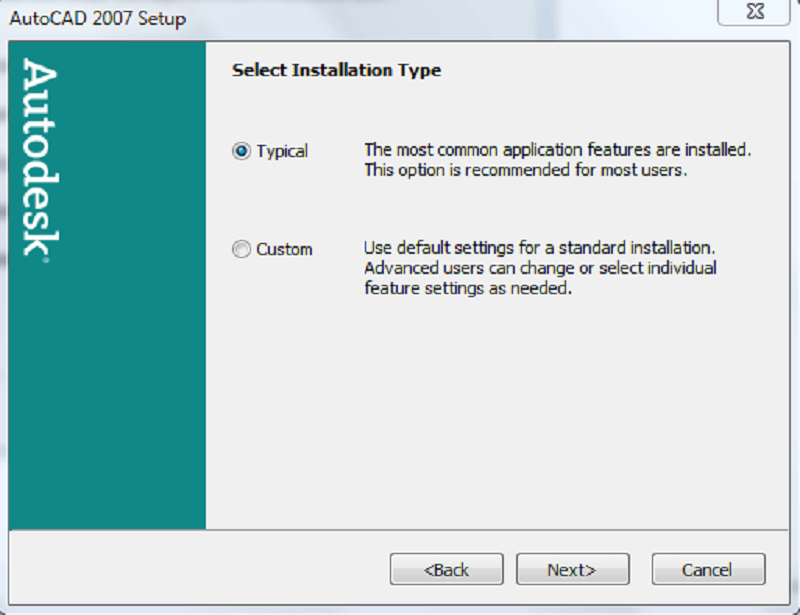800x615 pixels.
Task: Click "This option is recommended for most users"
Action: (525, 169)
